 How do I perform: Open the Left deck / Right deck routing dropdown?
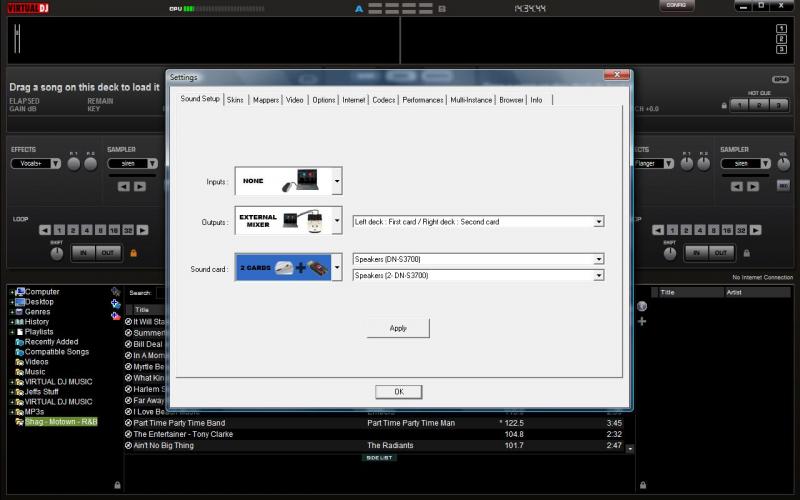pyautogui.click(x=479, y=222)
